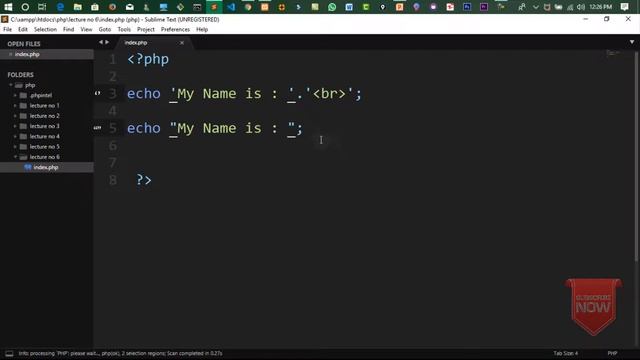The height and width of the screenshot is (360, 640).
Task: Open Premiere Pro from the taskbar
Action: point(484,7)
